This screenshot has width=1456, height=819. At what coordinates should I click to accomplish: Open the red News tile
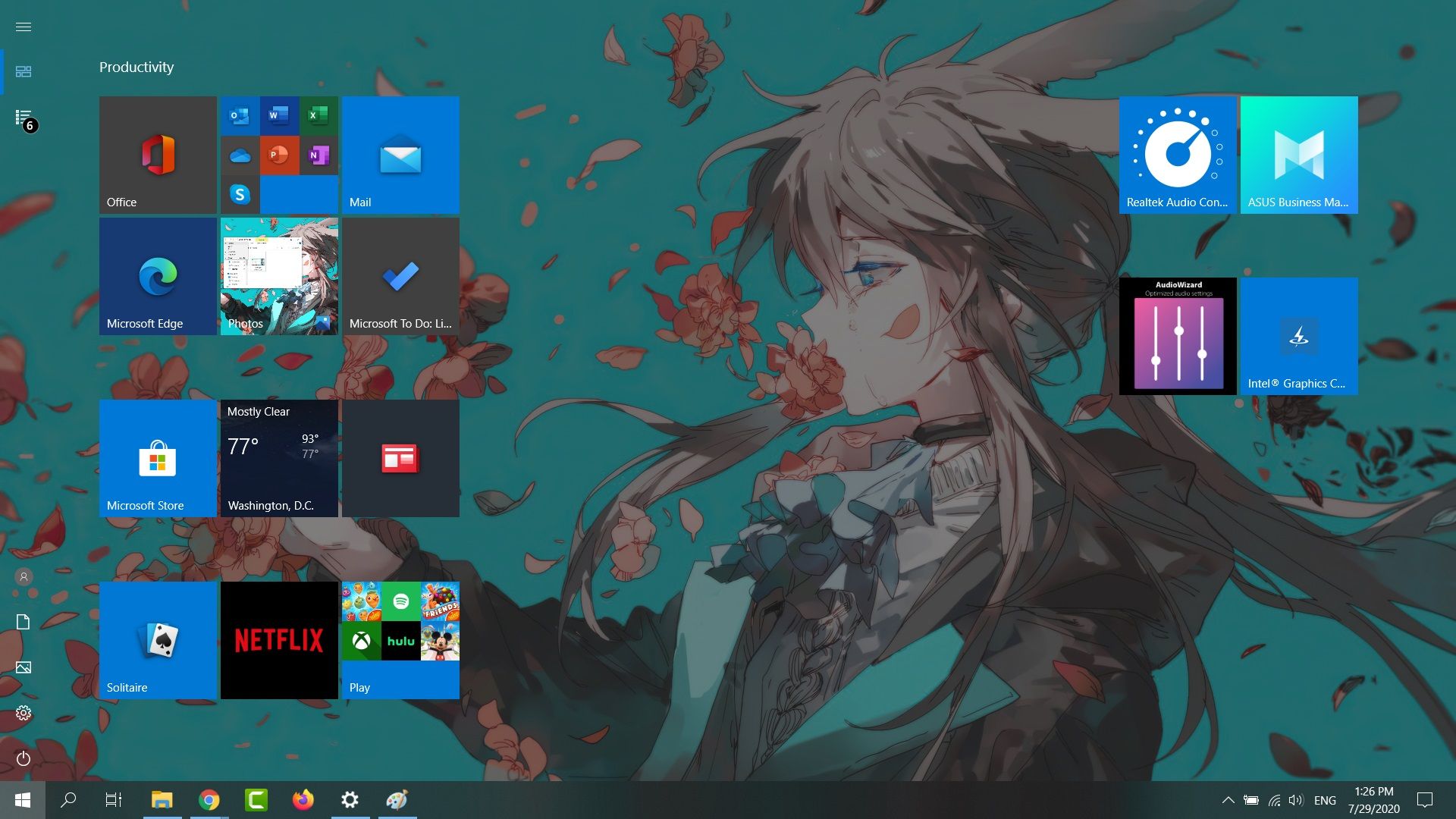(400, 458)
